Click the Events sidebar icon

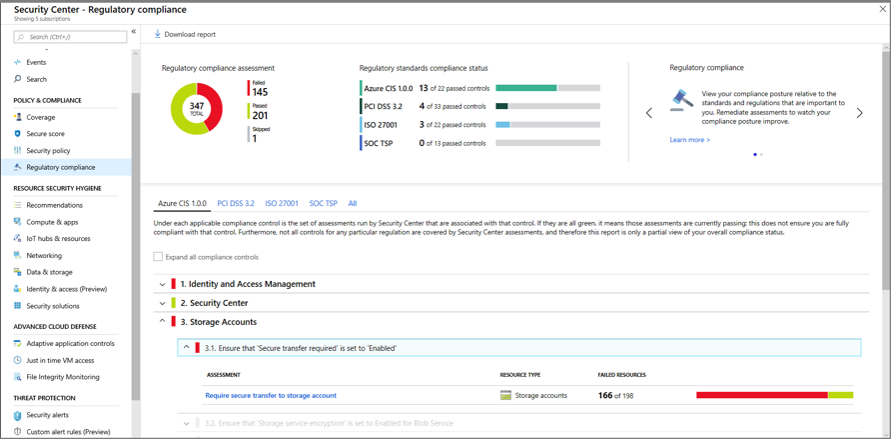(18, 62)
